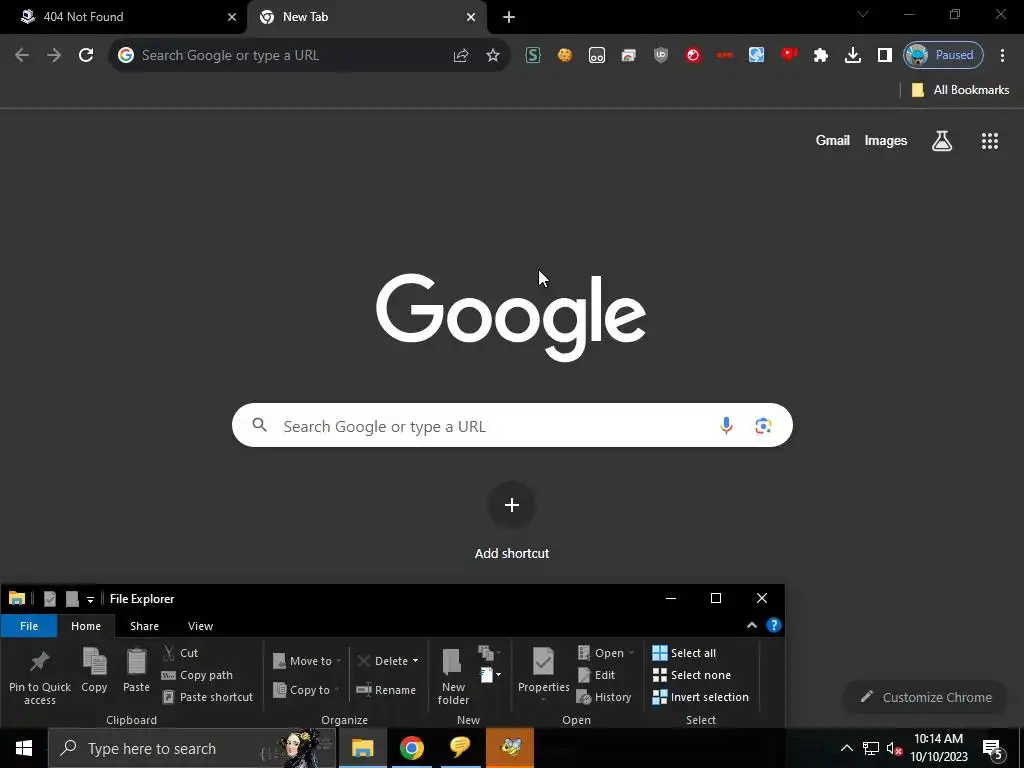Select the Share ribbon tab
Viewport: 1024px width, 768px height.
point(144,626)
